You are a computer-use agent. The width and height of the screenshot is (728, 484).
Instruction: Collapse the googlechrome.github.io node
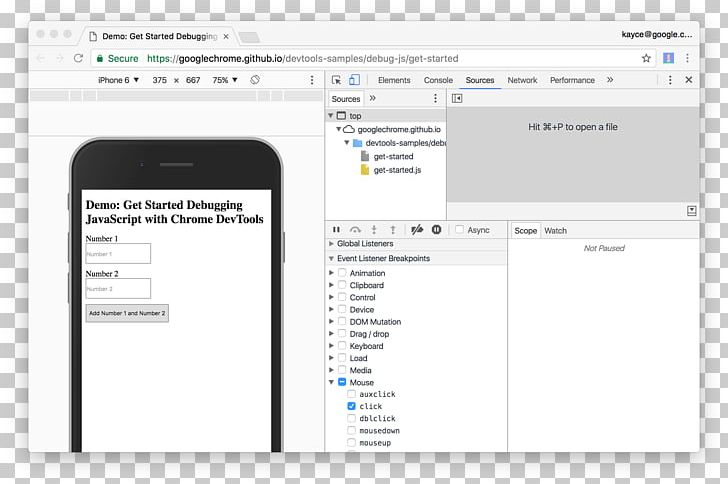[x=338, y=129]
